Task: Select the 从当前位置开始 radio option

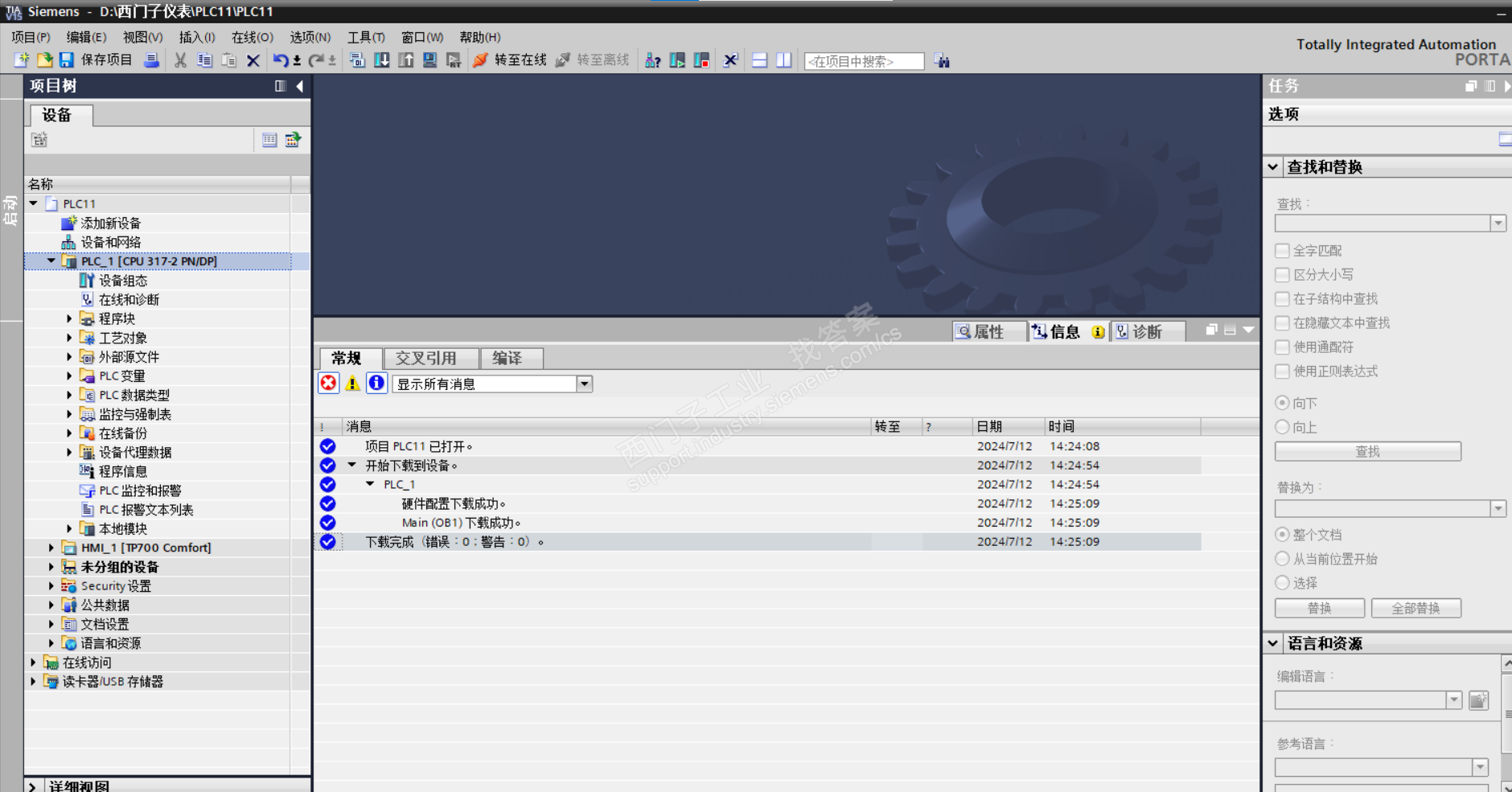Action: [x=1283, y=559]
